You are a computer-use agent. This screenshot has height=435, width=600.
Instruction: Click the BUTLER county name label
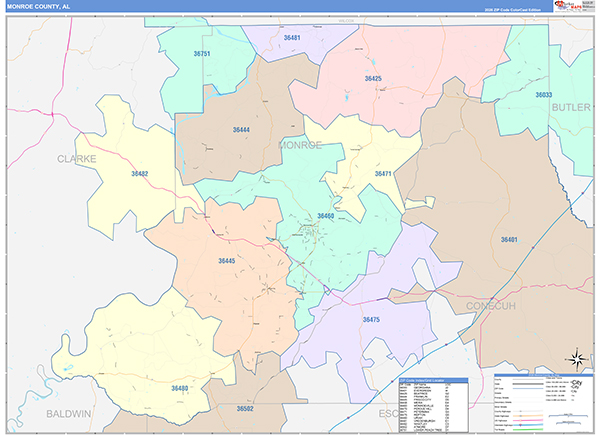[571, 108]
